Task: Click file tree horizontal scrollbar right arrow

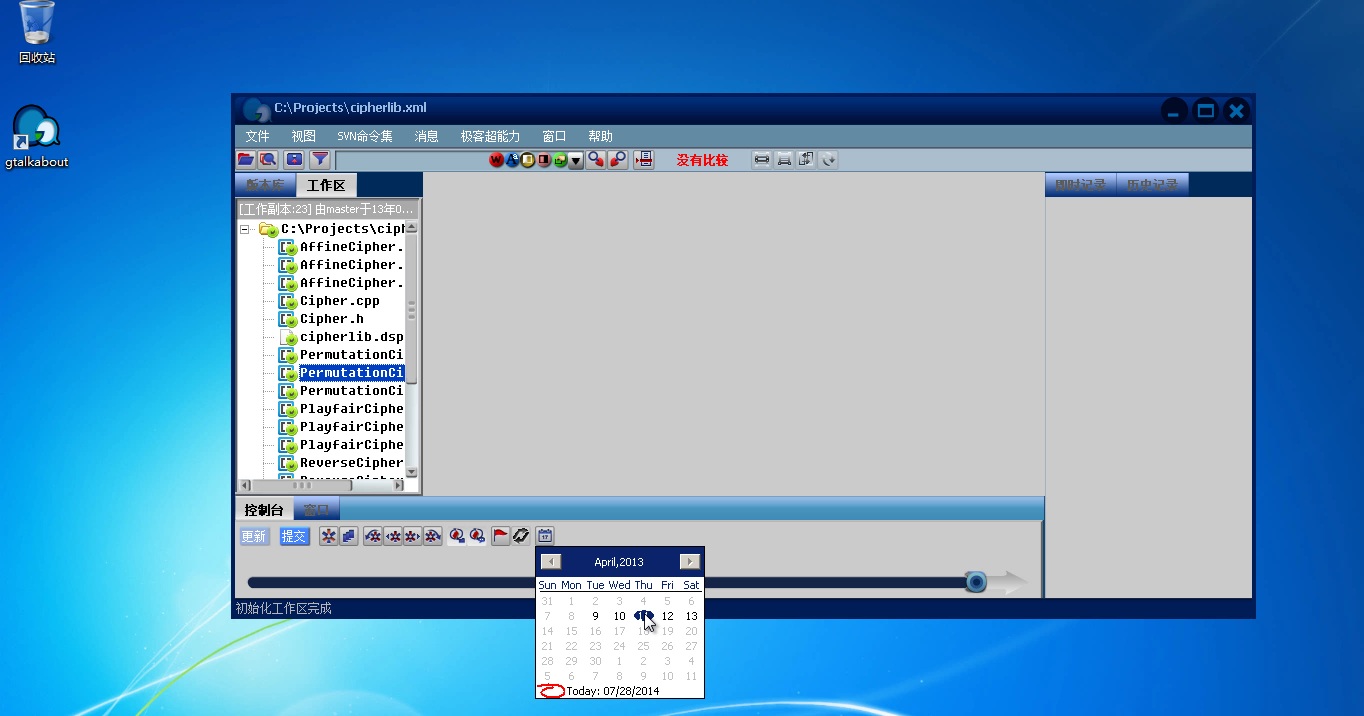Action: [398, 485]
